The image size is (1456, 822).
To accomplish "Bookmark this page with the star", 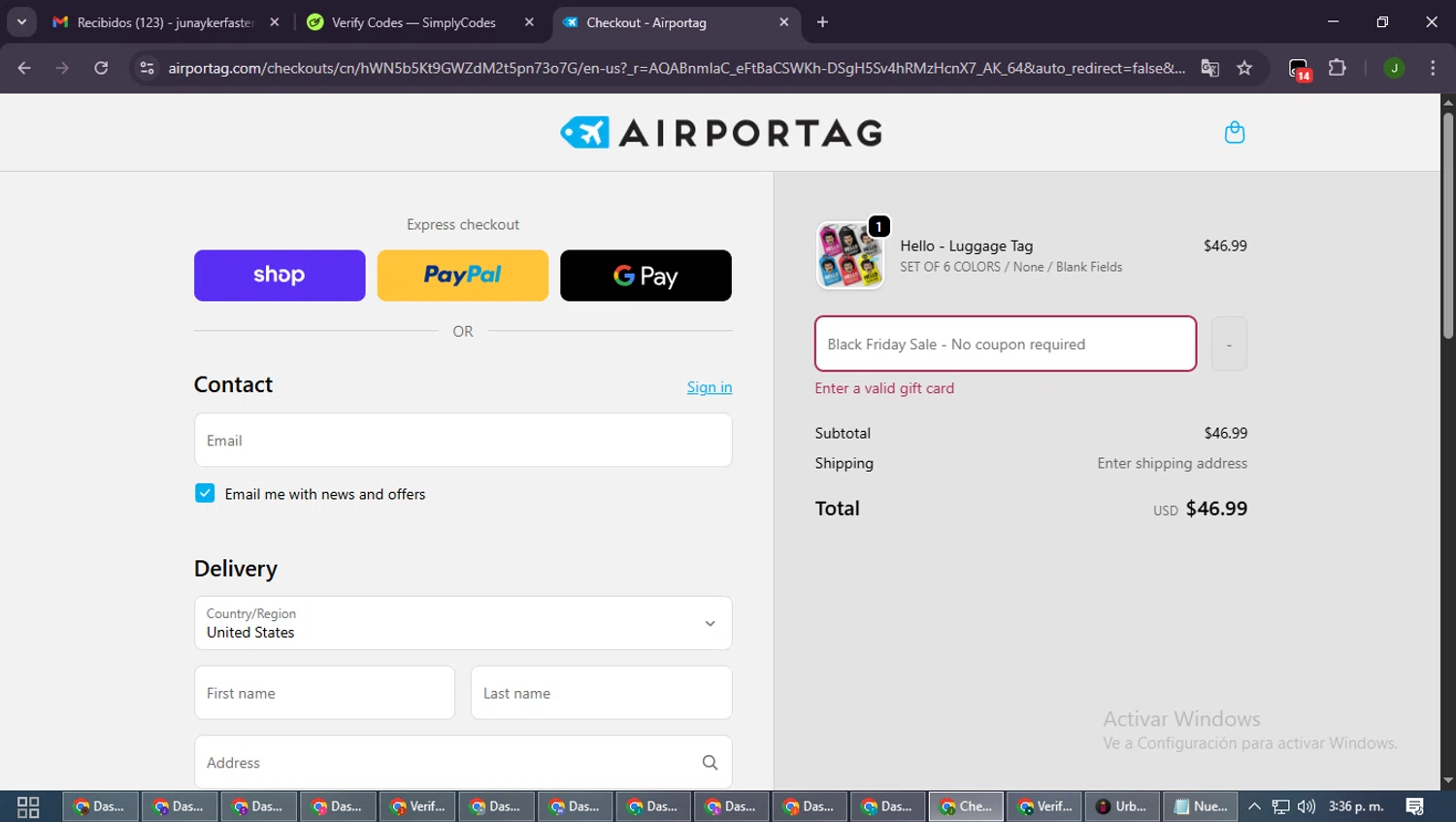I will [x=1244, y=68].
